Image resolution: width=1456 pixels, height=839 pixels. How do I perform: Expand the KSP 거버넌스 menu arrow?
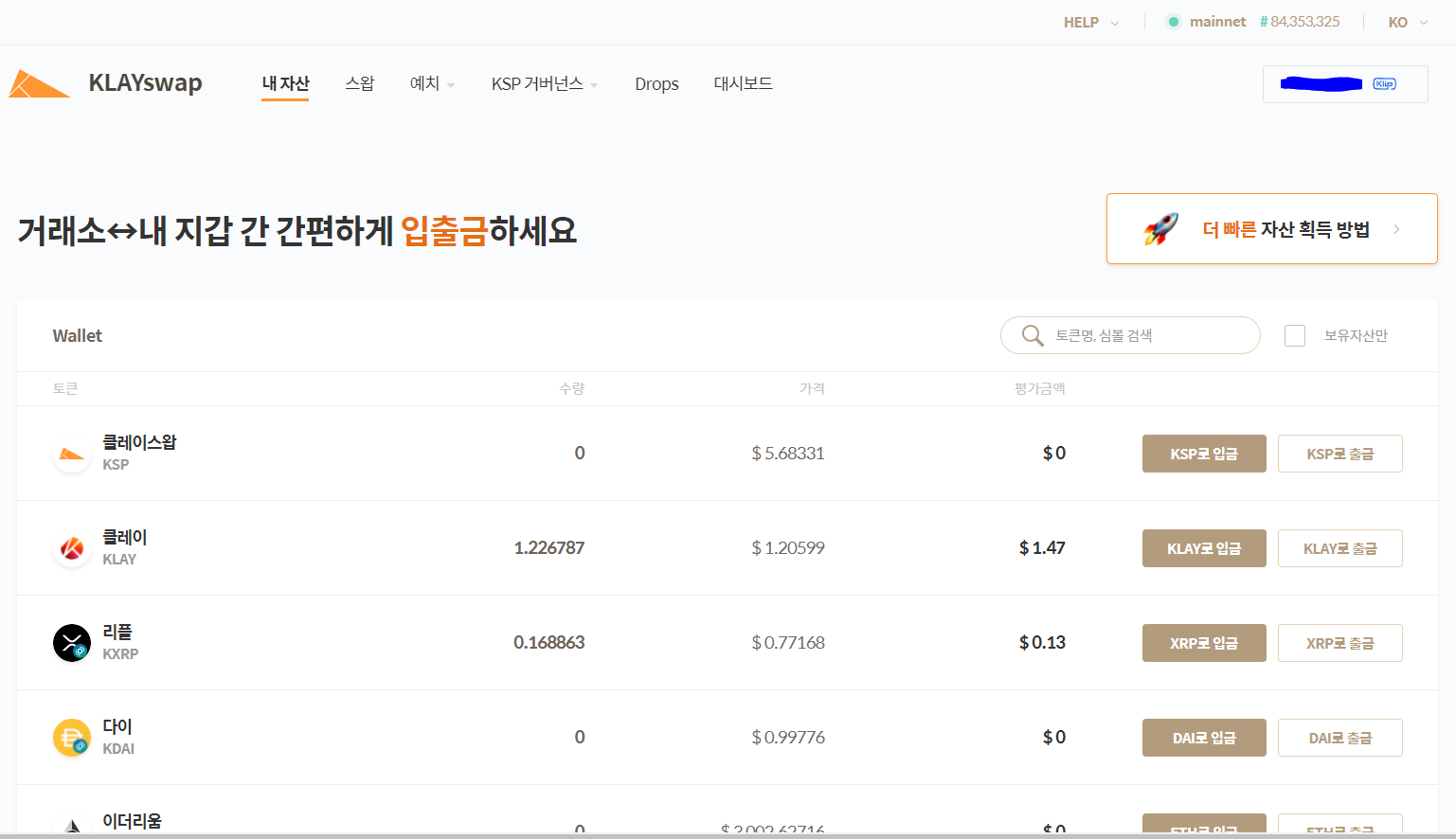point(594,85)
